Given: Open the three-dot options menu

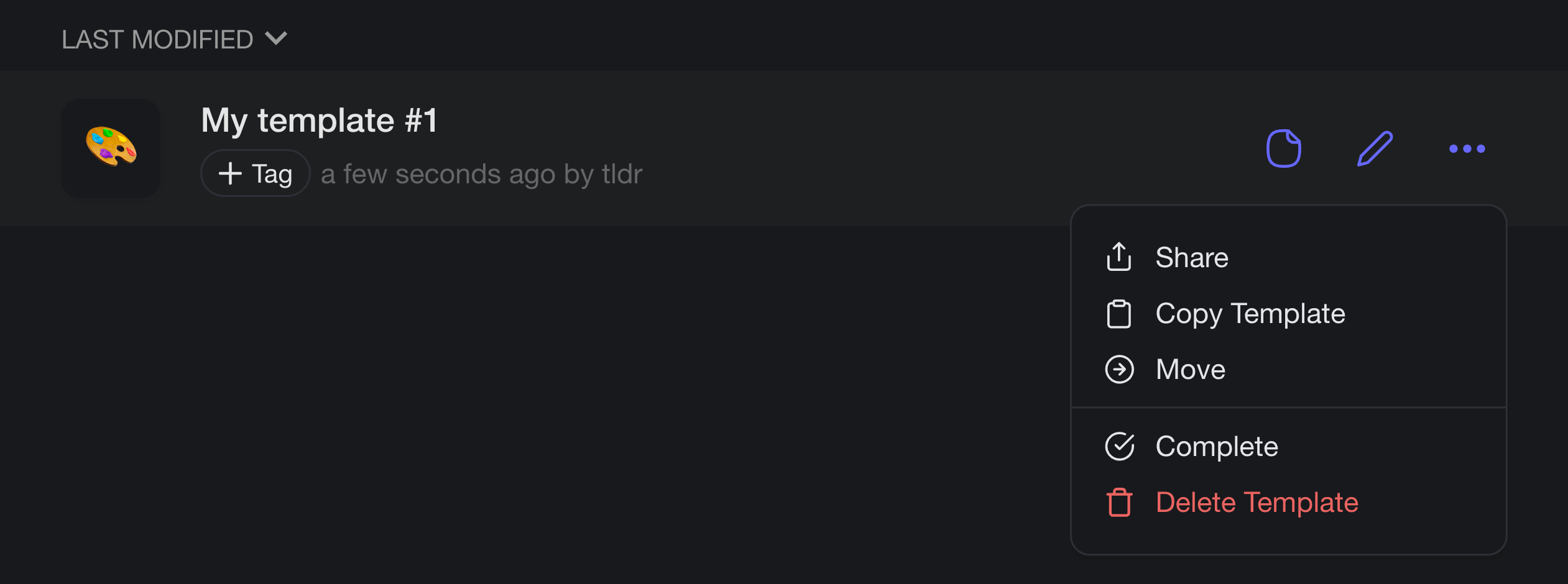Looking at the screenshot, I should 1467,148.
